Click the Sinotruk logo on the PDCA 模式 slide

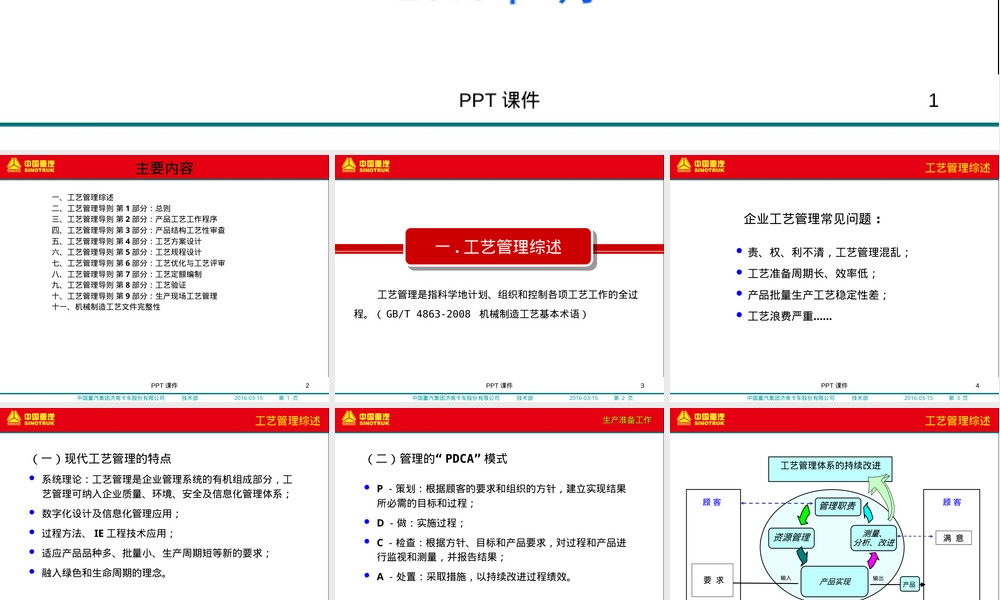[365, 418]
